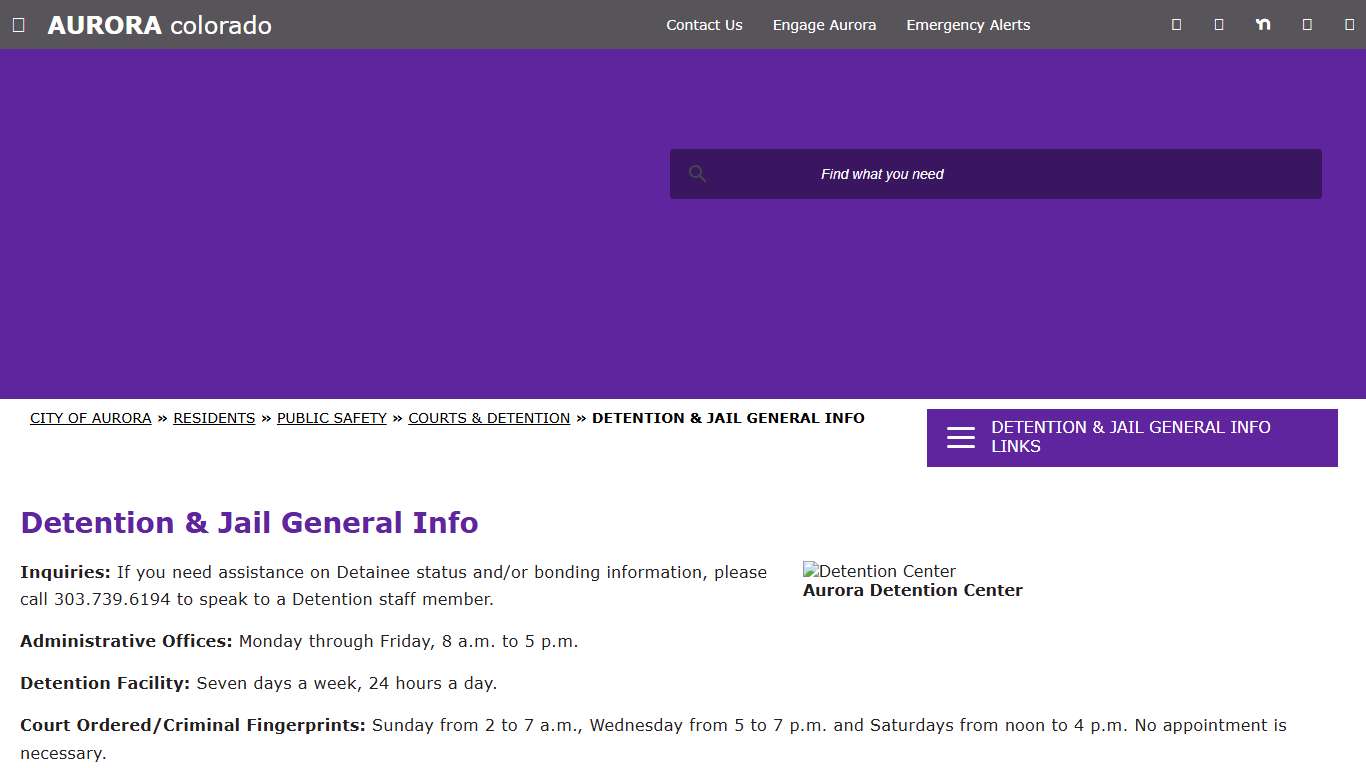Image resolution: width=1366 pixels, height=768 pixels.
Task: Click the city logo icon left of AURORA
Action: (x=18, y=24)
